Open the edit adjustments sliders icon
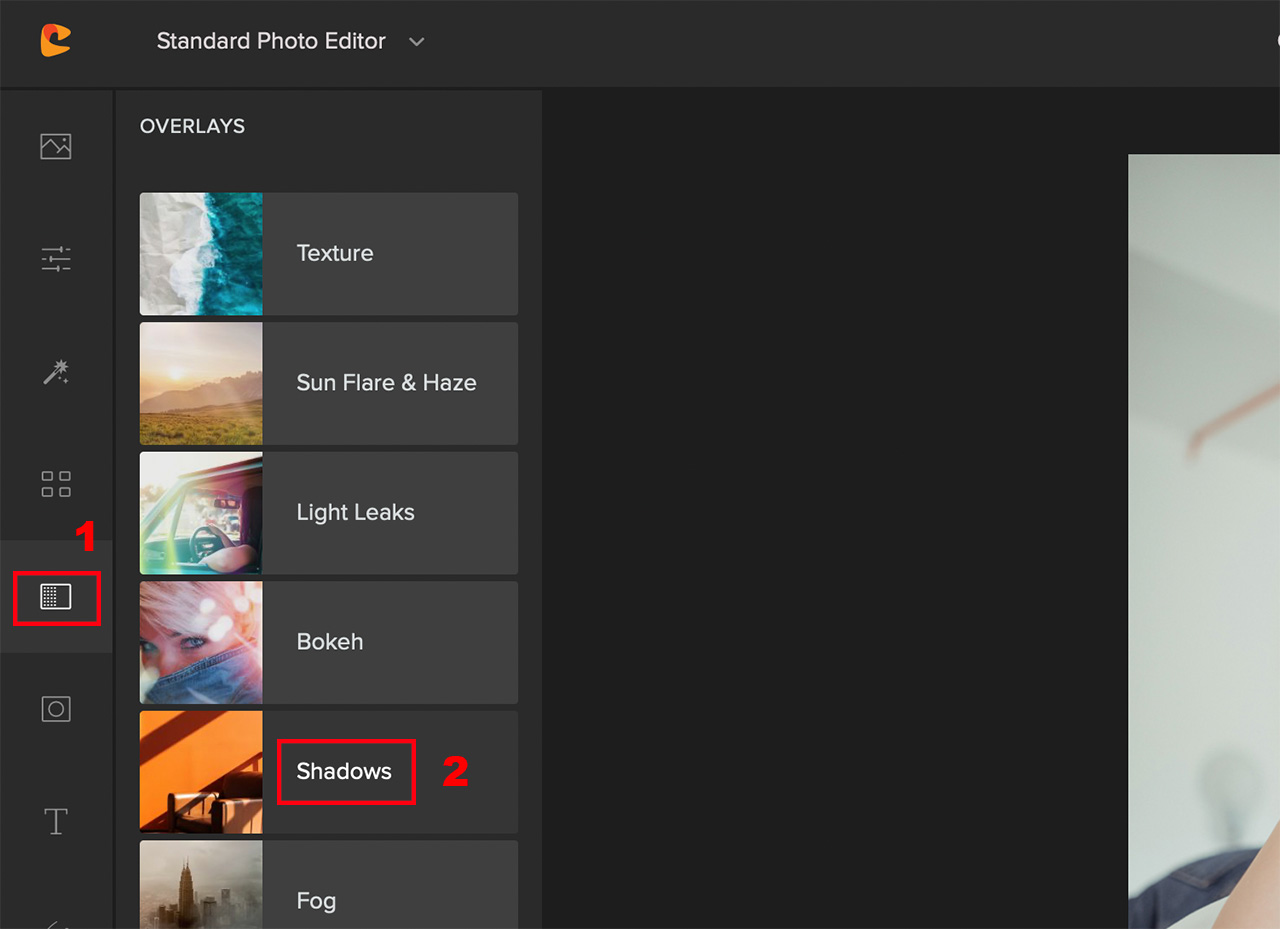The height and width of the screenshot is (929, 1280). pyautogui.click(x=56, y=259)
